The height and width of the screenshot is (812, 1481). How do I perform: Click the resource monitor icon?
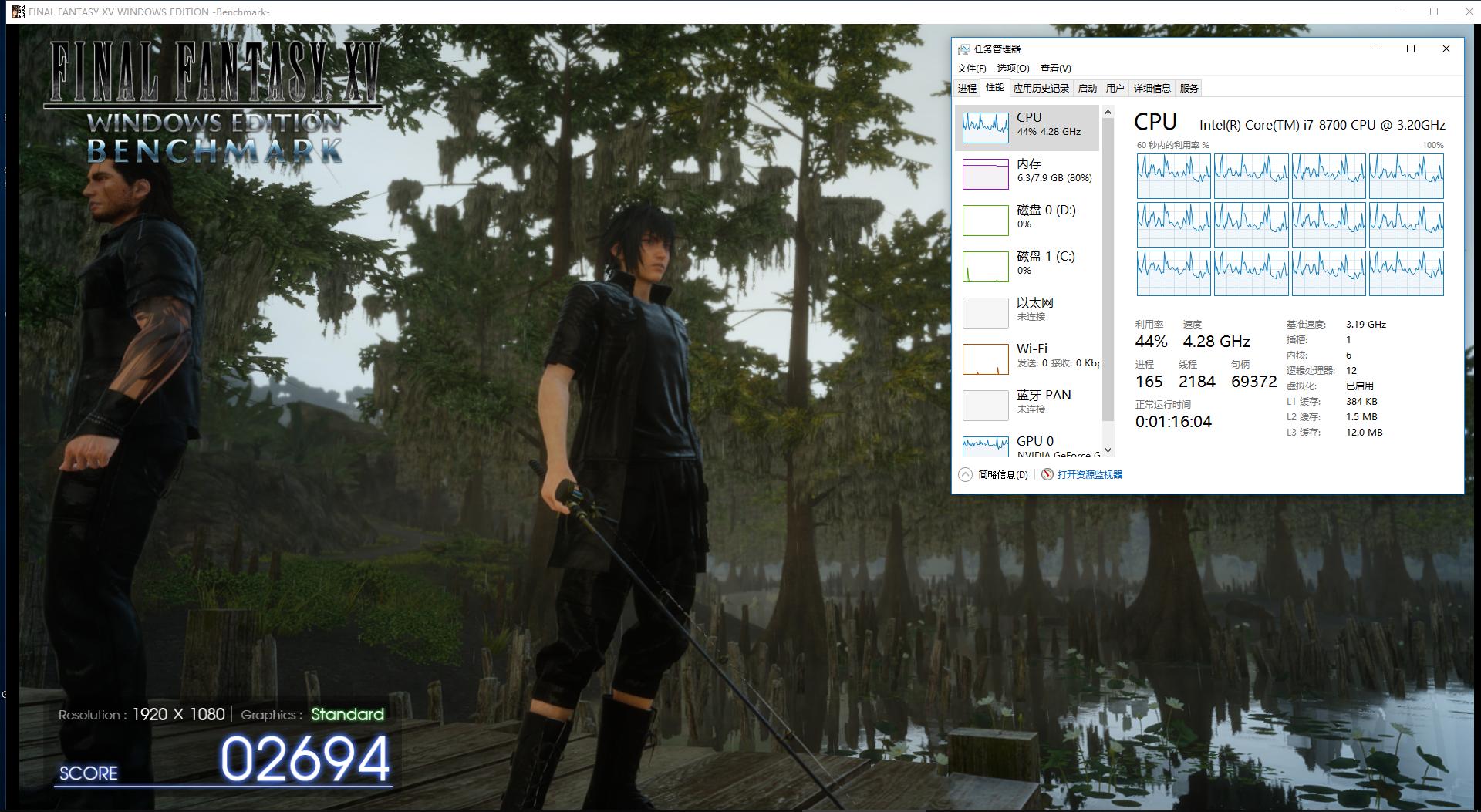pos(1047,474)
